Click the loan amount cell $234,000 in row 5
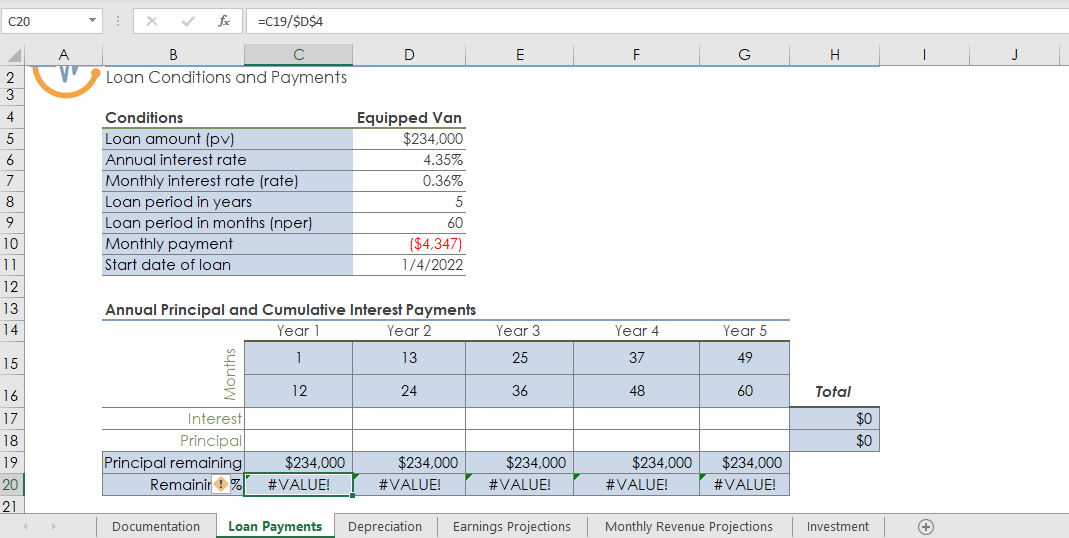 point(409,139)
